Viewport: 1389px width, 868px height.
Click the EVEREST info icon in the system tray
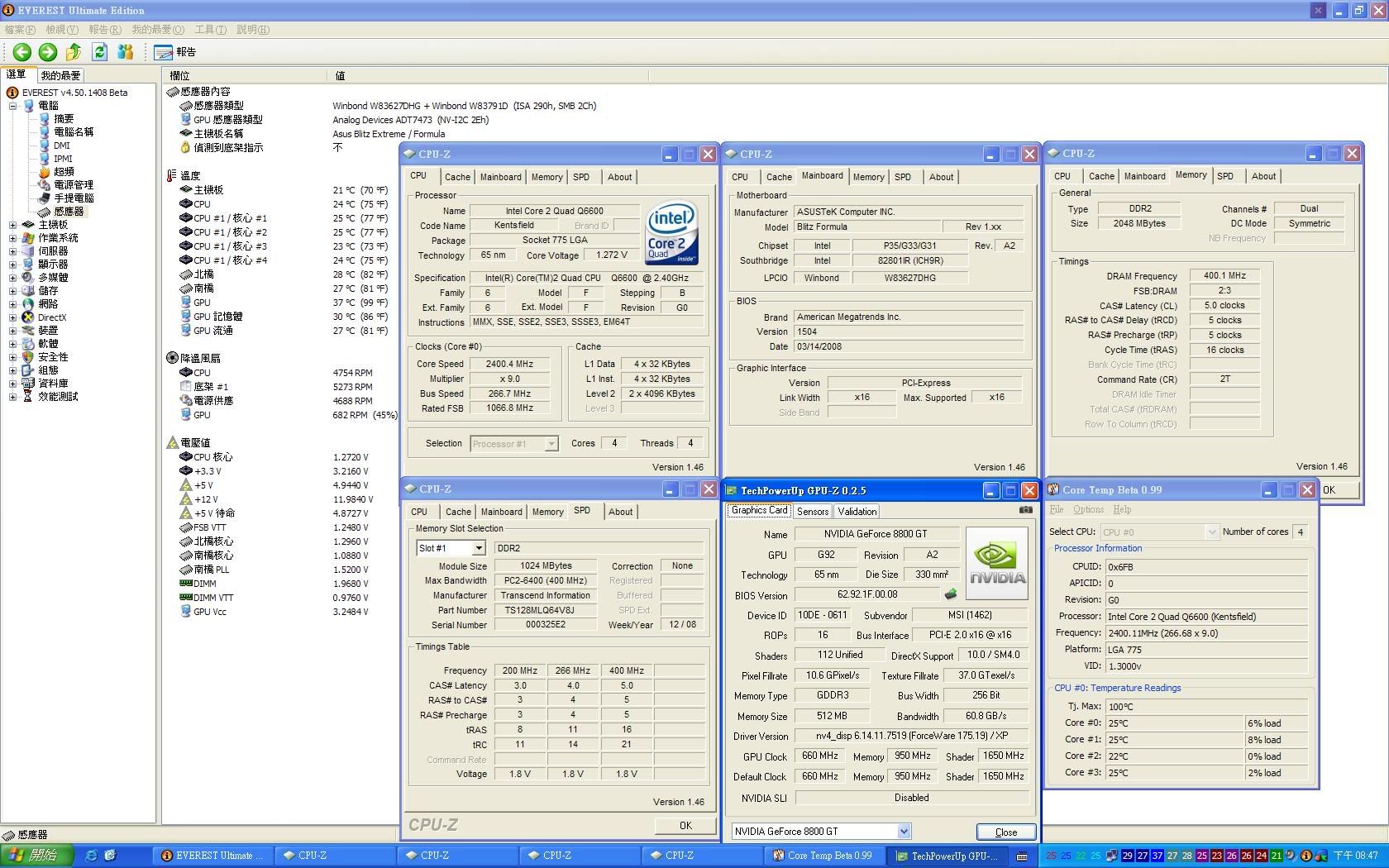[x=1305, y=856]
